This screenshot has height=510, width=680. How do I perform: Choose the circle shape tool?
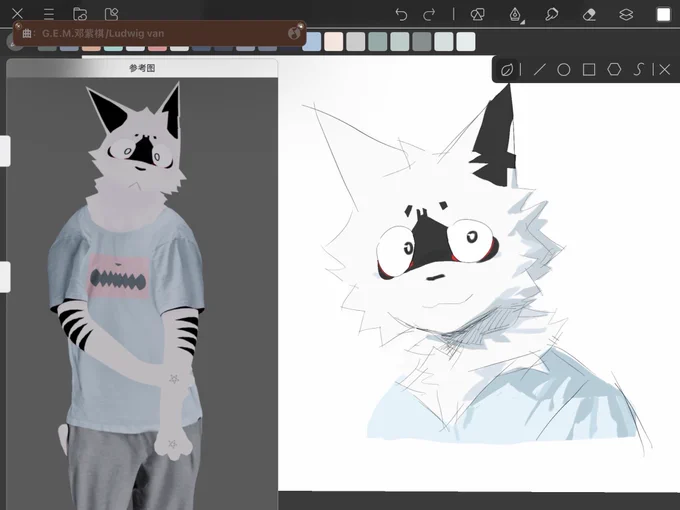(x=564, y=69)
